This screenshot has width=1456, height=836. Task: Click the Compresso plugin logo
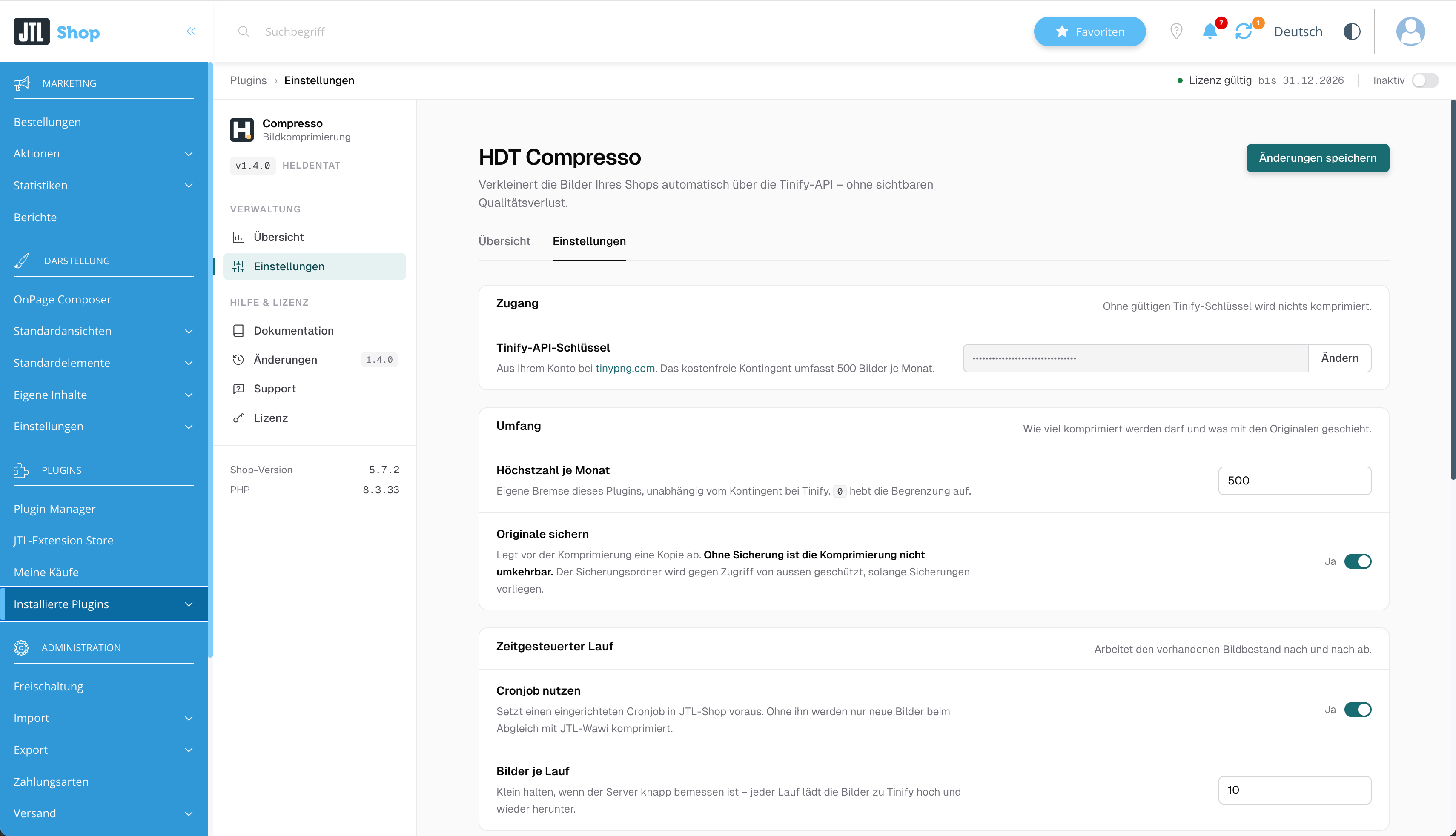coord(242,130)
